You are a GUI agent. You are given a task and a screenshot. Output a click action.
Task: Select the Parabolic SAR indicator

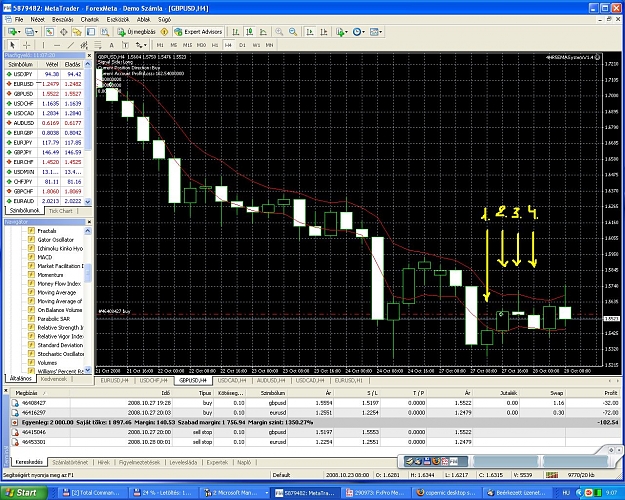click(53, 319)
